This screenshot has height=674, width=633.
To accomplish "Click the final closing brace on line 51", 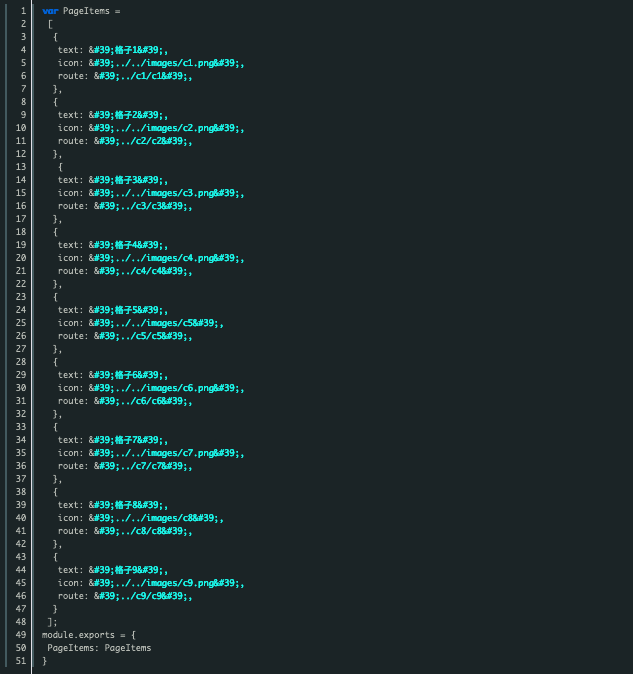I will pos(44,661).
